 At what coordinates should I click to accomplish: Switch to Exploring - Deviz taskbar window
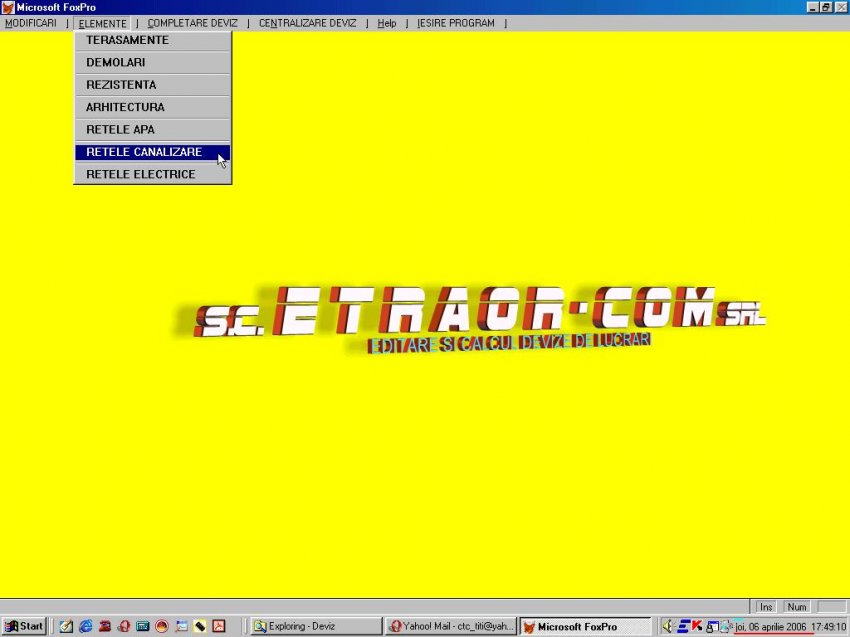pos(316,626)
